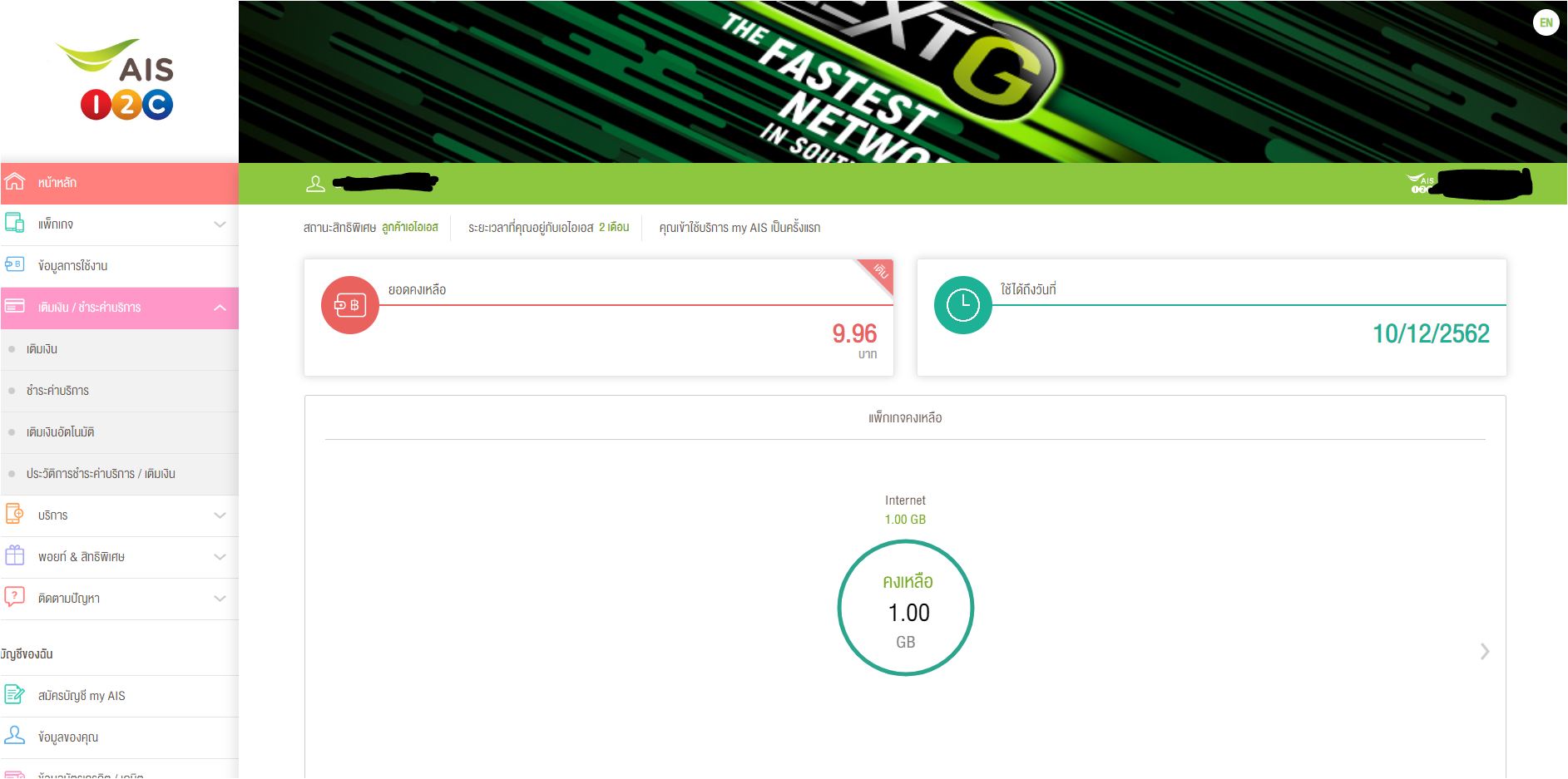Expand the บริการ menu chevron
Viewport: 1568px width, 779px height.
pos(220,515)
